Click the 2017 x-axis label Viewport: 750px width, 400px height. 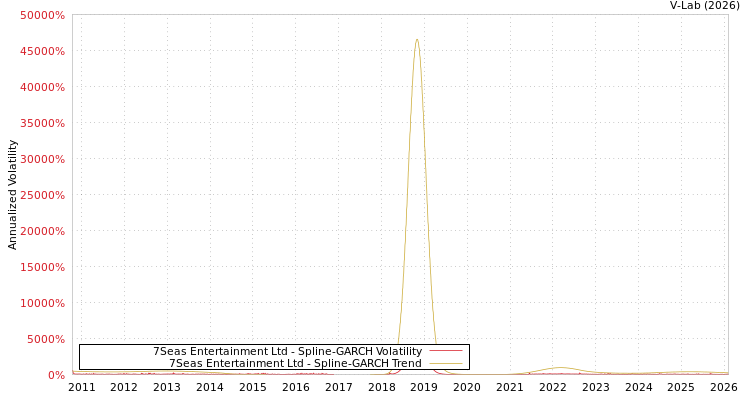[339, 387]
